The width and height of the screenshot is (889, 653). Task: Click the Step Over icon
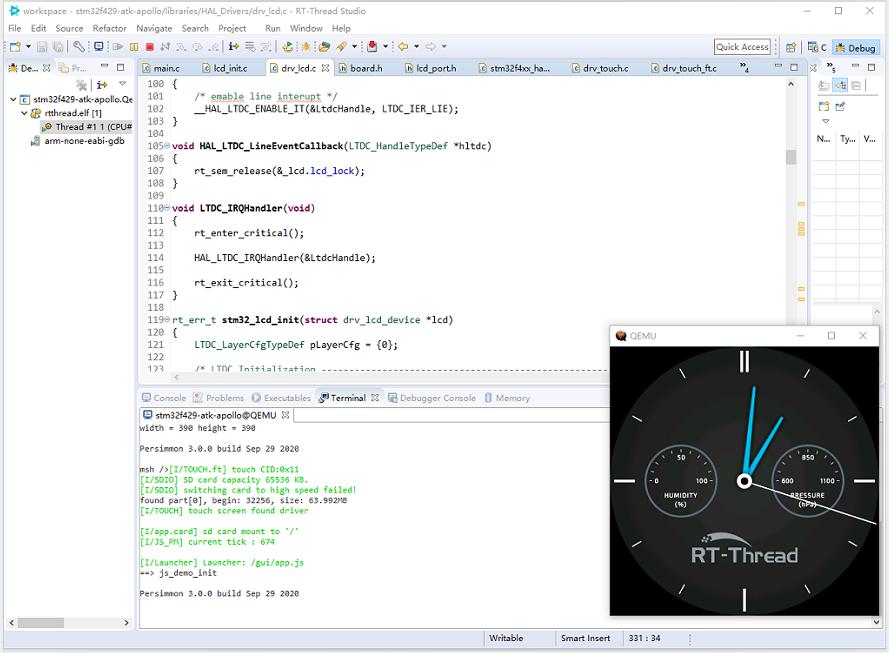point(197,46)
